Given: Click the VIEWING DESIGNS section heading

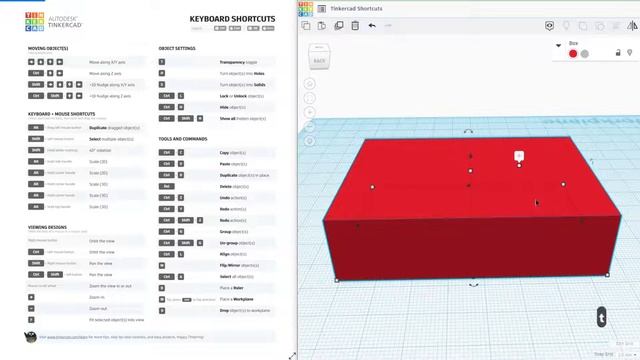Looking at the screenshot, I should [47, 227].
